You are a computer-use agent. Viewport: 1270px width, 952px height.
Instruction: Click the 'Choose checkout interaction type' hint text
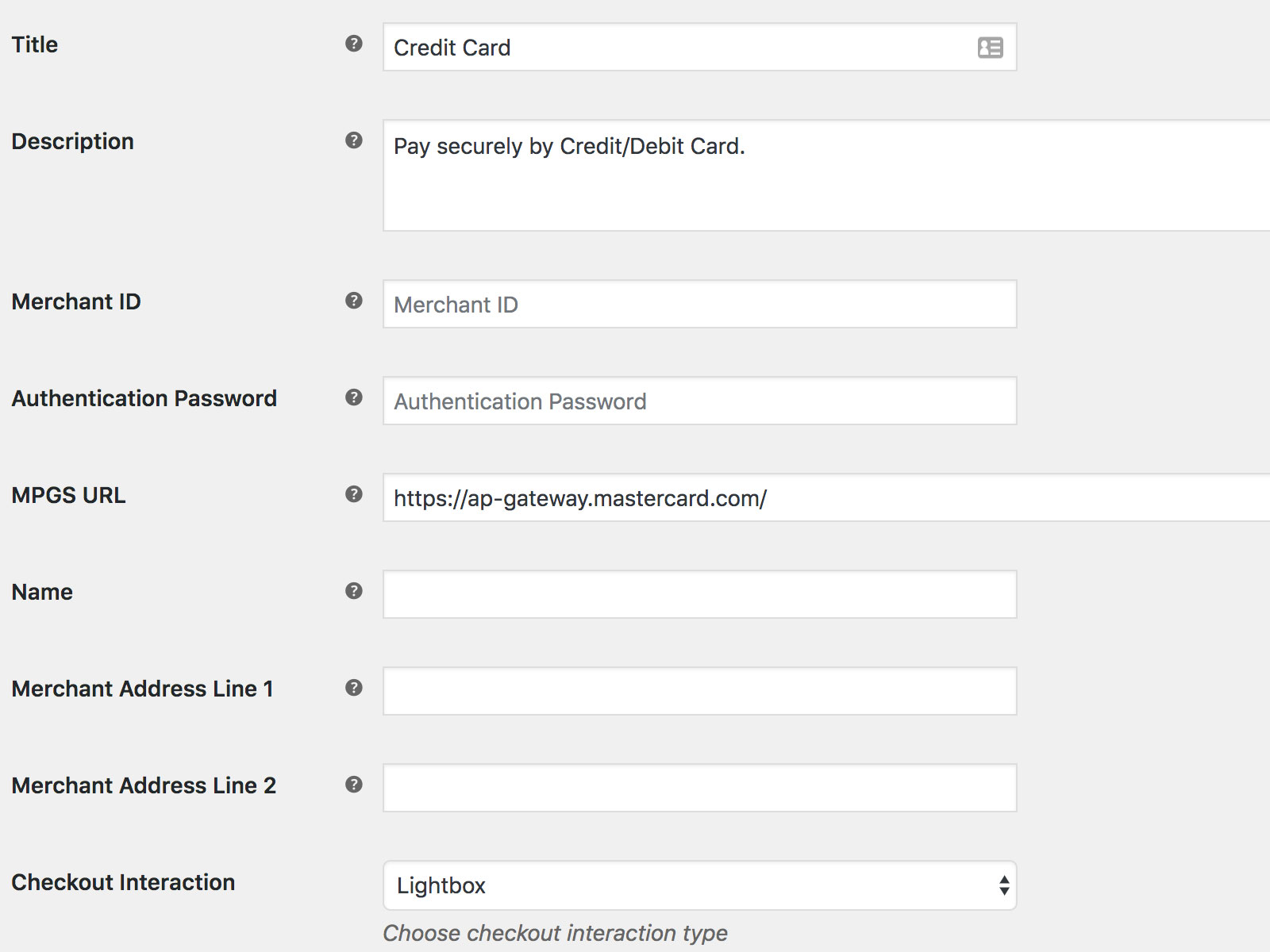coord(555,933)
